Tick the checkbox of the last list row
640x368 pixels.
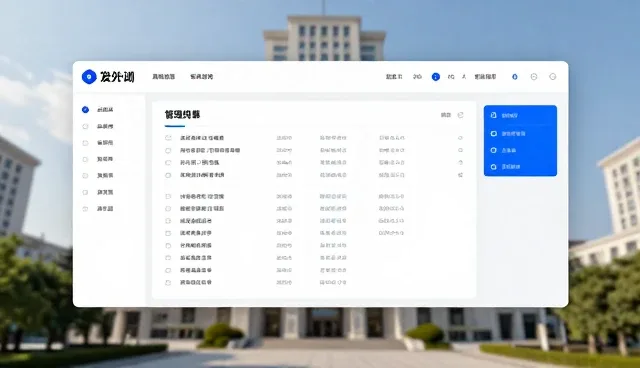click(168, 282)
